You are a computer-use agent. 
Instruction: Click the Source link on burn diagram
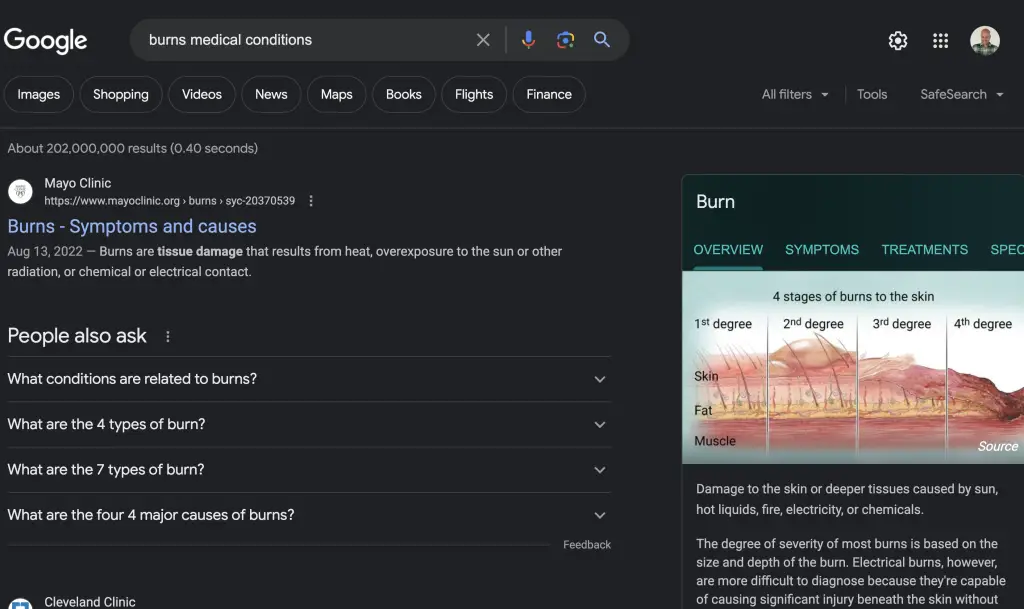[x=998, y=446]
